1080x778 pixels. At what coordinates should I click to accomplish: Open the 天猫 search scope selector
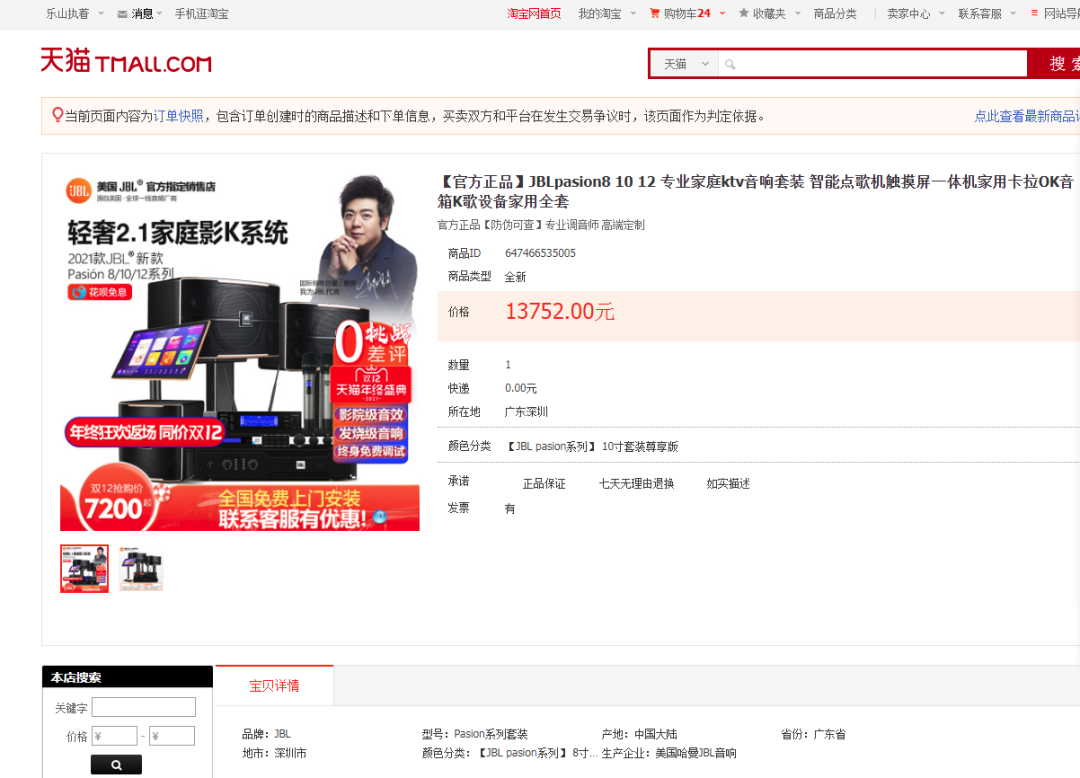pyautogui.click(x=685, y=64)
